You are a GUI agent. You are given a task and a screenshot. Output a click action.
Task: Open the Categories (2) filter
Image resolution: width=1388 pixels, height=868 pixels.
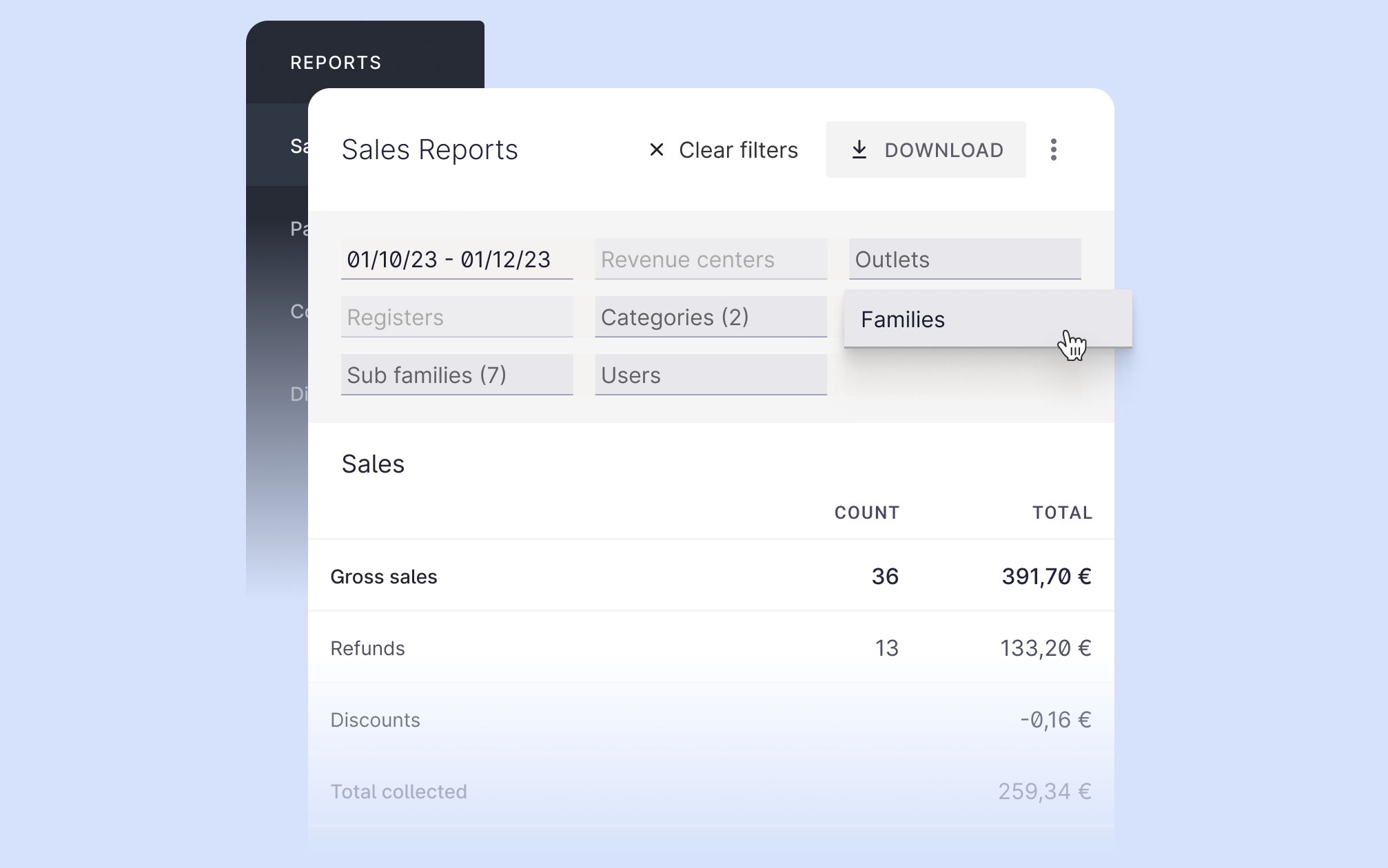[x=711, y=318]
